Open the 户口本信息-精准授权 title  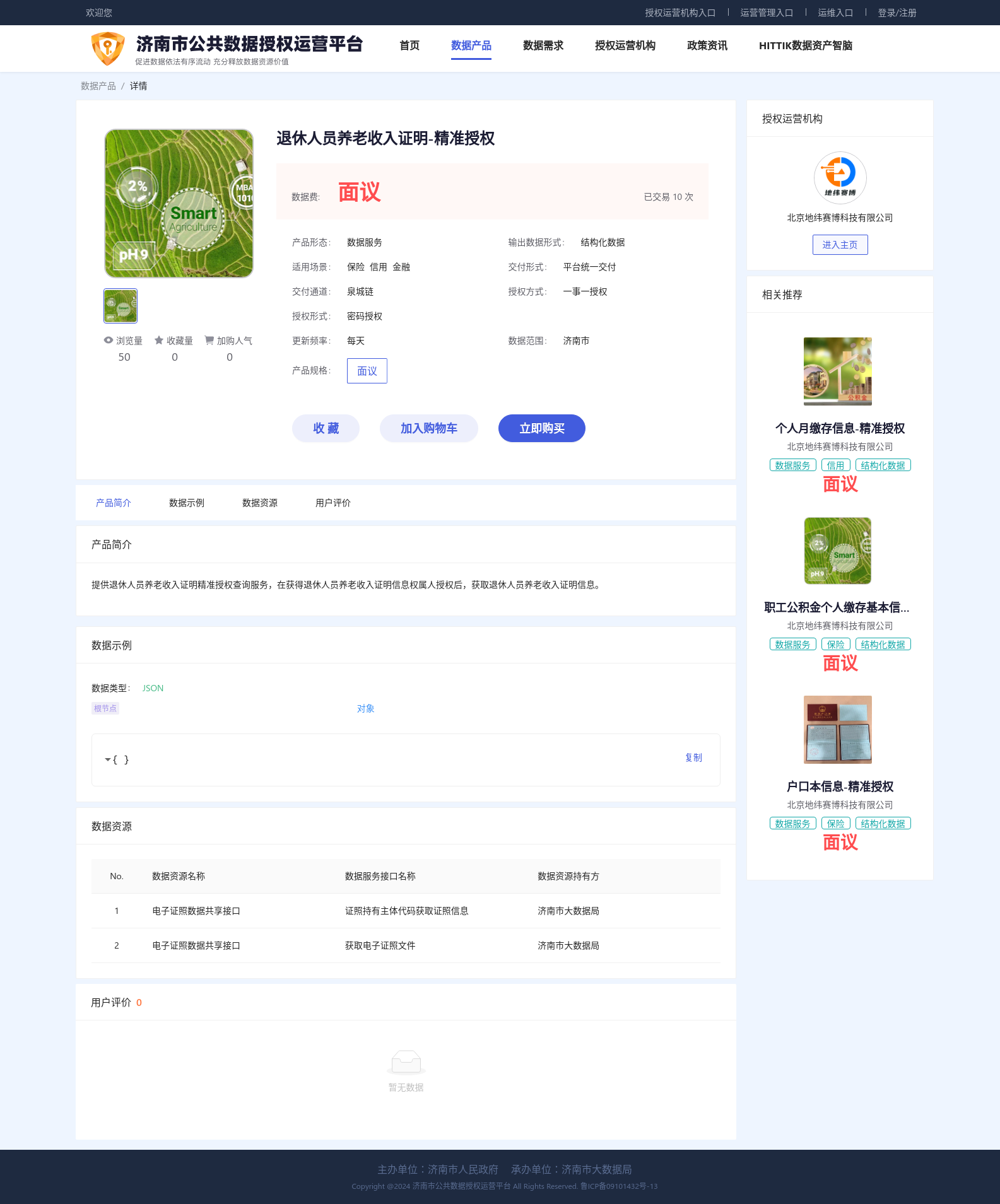[x=840, y=786]
